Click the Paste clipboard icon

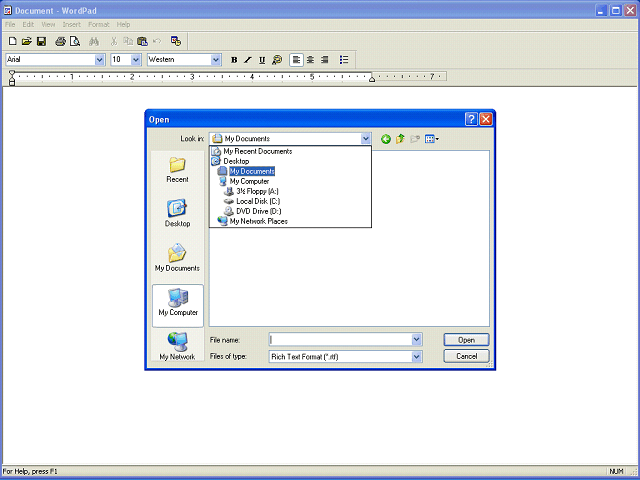point(142,41)
